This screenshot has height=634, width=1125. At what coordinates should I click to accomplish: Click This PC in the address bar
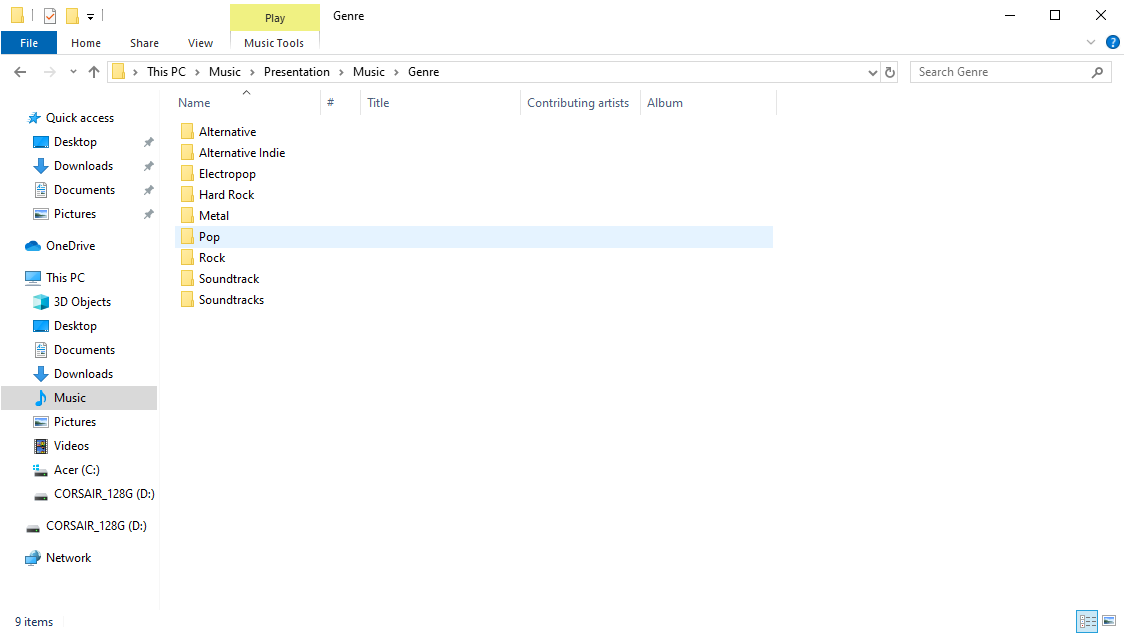coord(166,72)
